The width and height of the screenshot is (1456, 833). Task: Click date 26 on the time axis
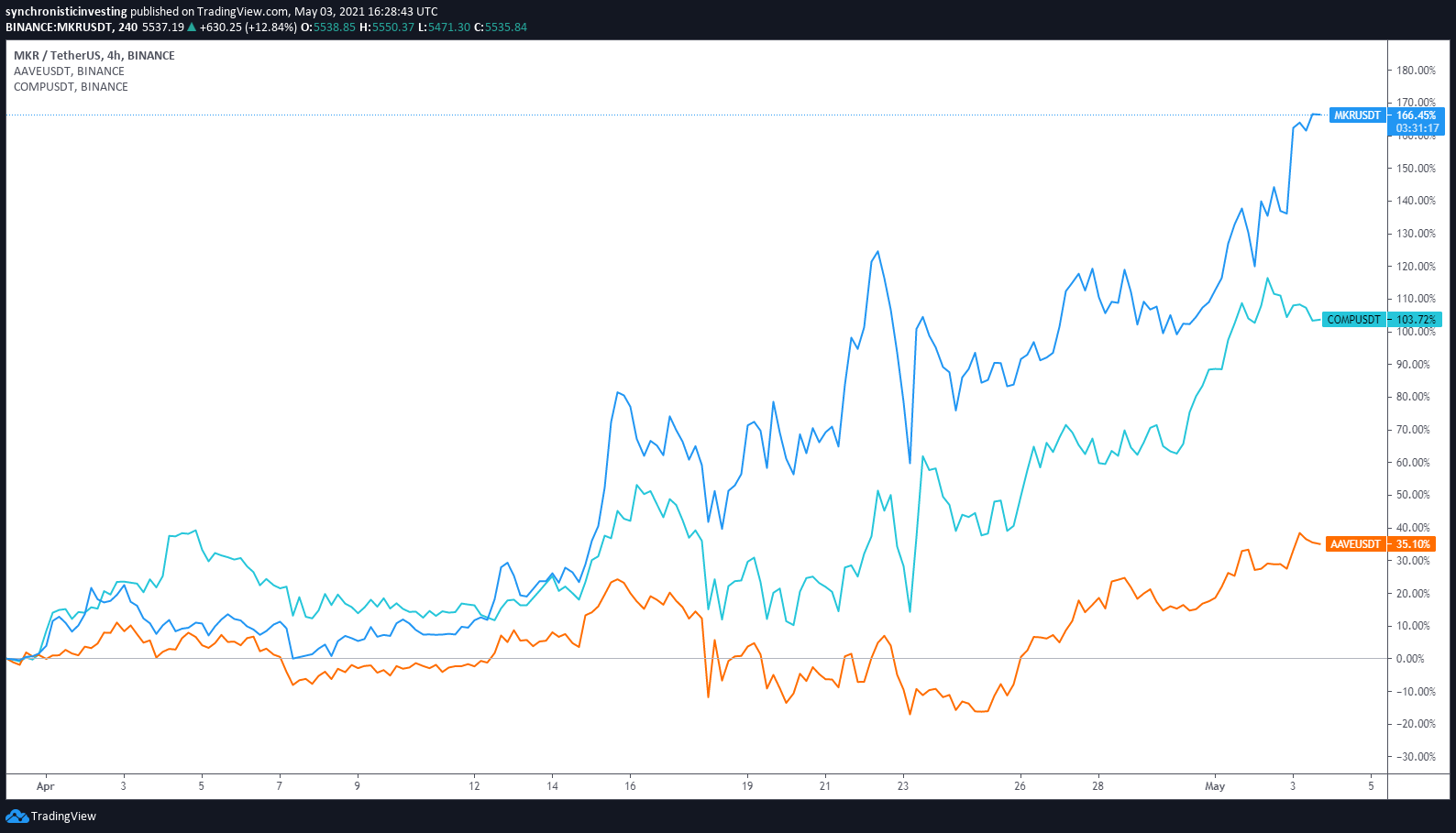coord(1020,786)
